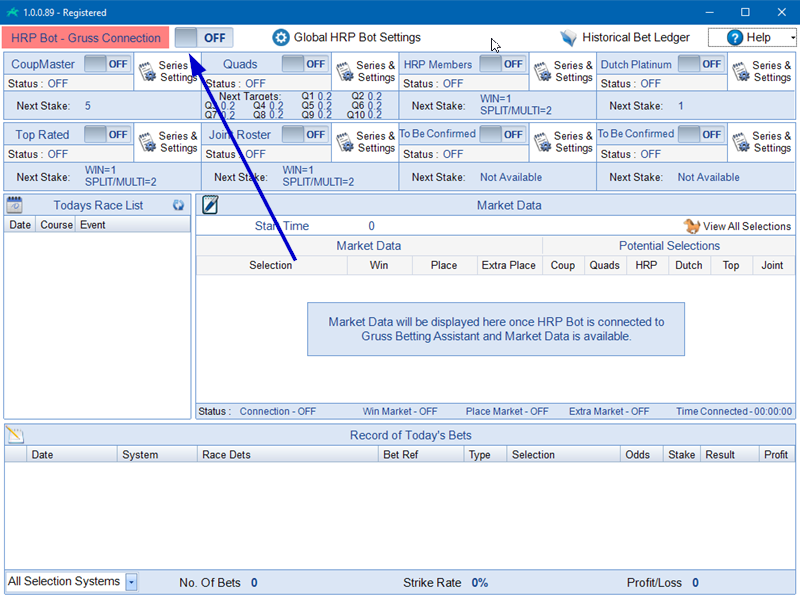Click the CoupMaster Next Stake value 5
The width and height of the screenshot is (800, 597).
[88, 106]
